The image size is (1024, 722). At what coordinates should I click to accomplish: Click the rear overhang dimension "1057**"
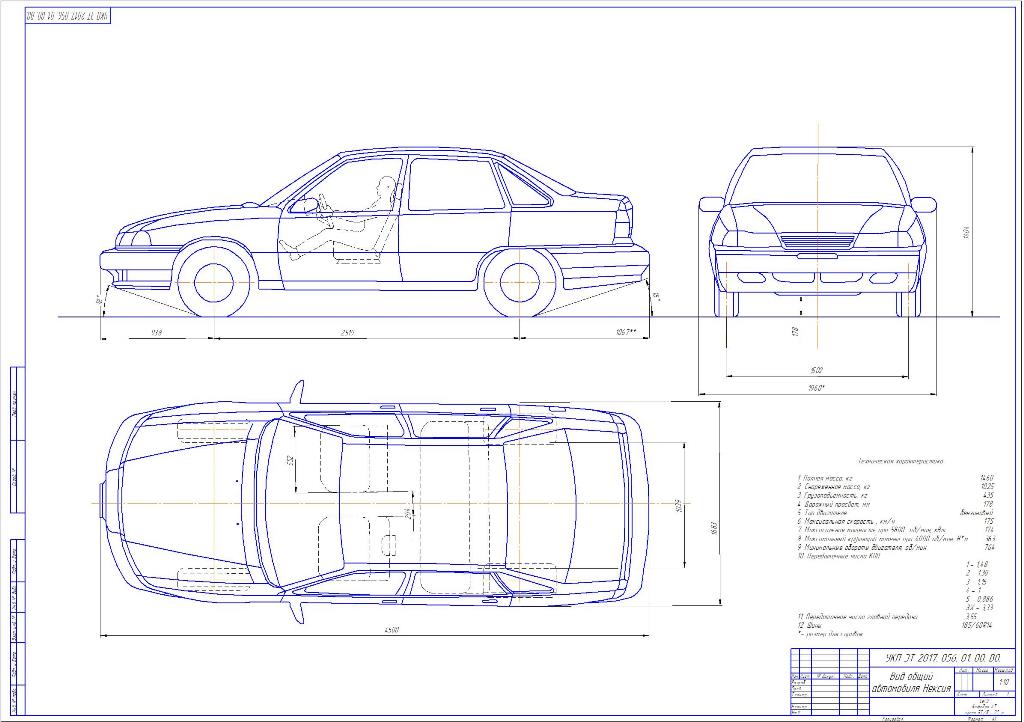pyautogui.click(x=625, y=332)
